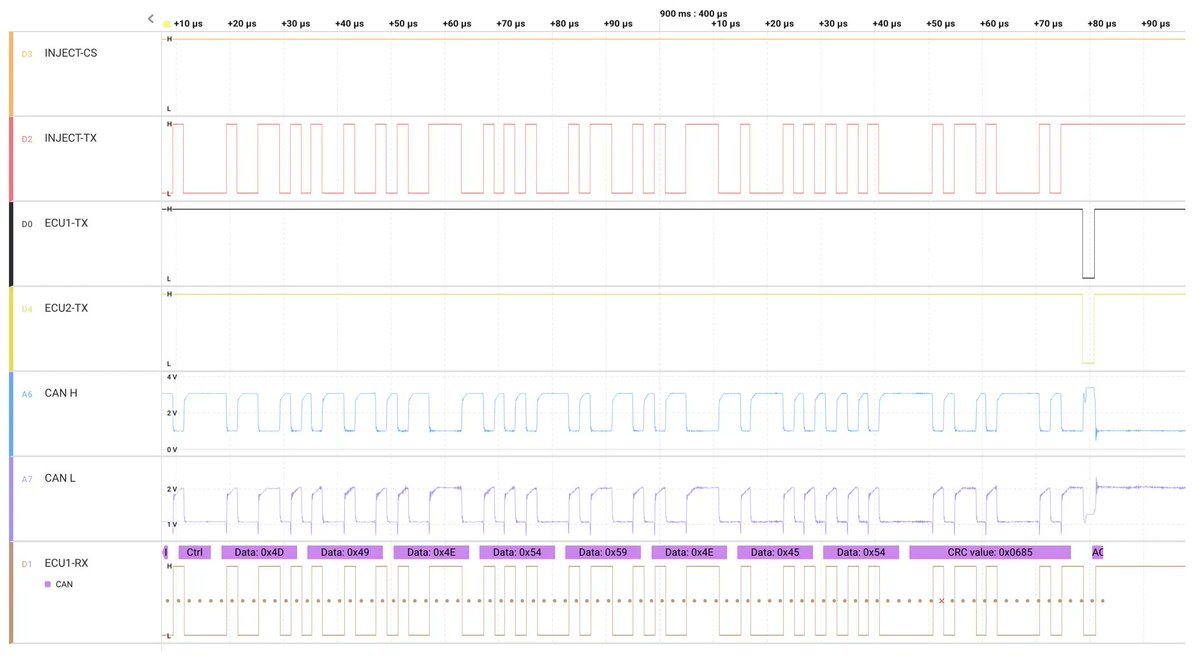
Task: Select the ECU1-RX channel label
Action: [x=66, y=563]
